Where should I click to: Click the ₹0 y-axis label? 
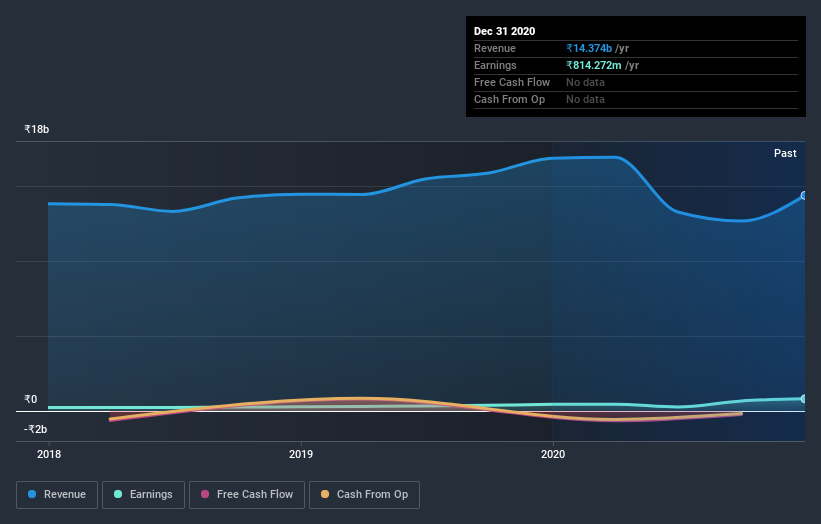point(31,399)
